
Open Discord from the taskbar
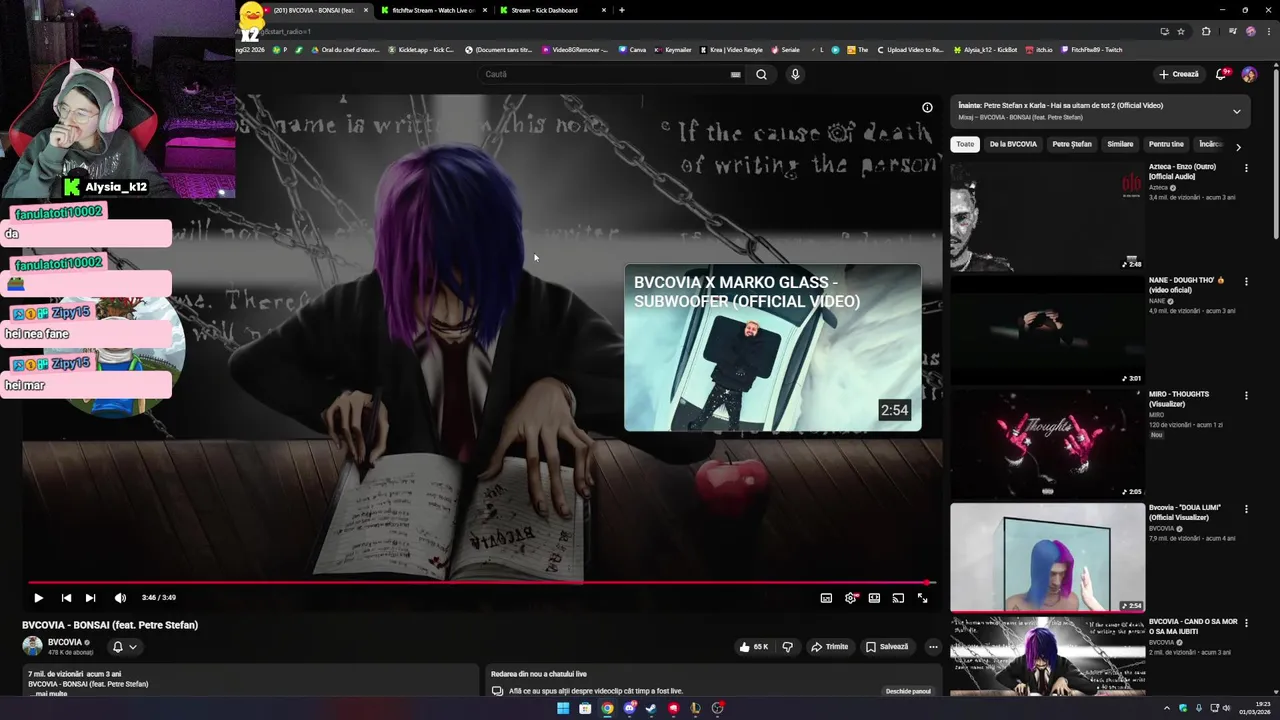[629, 709]
